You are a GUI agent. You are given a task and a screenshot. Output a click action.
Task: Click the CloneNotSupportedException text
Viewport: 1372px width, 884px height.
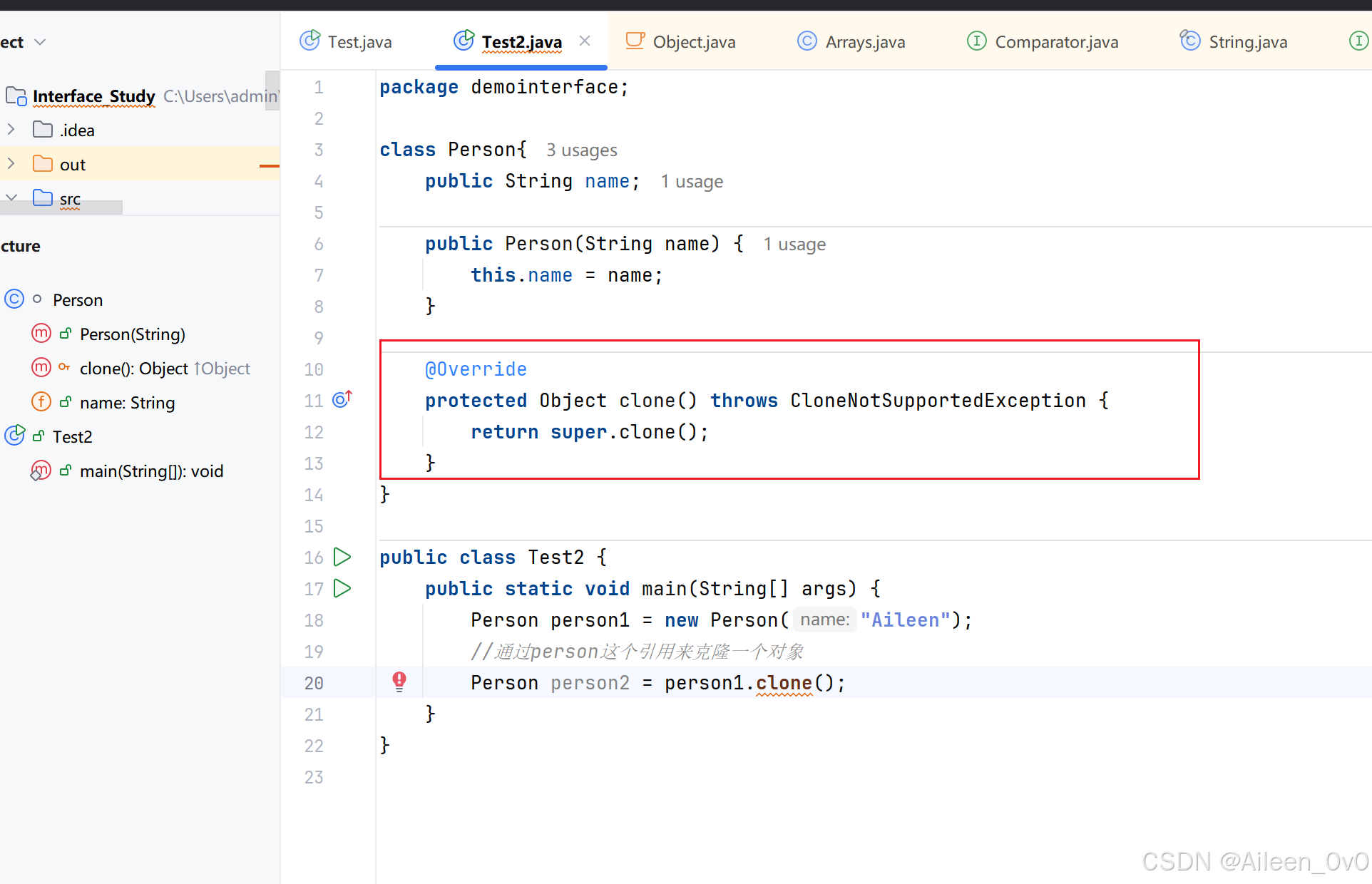pyautogui.click(x=938, y=401)
